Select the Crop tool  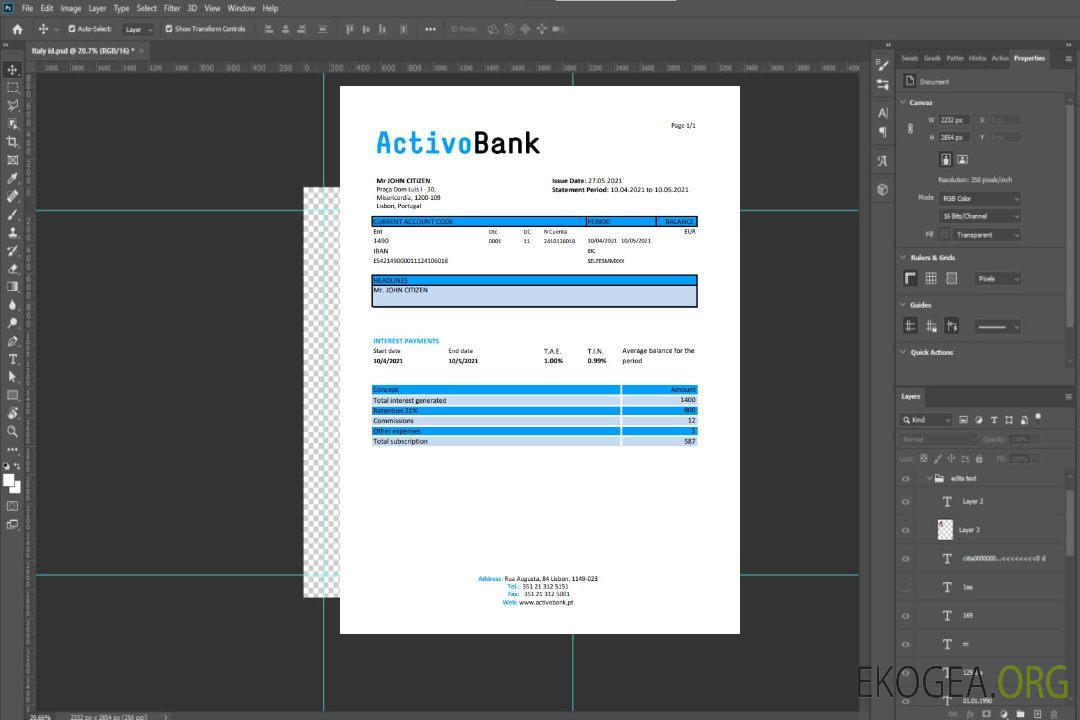point(12,142)
